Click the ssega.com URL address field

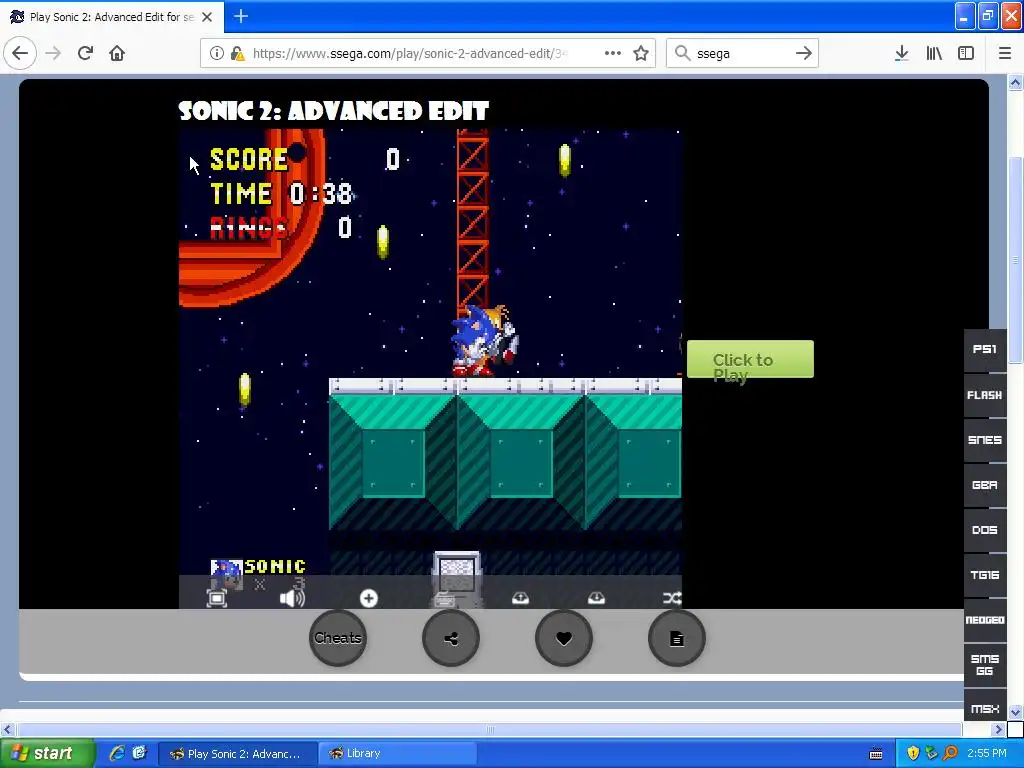click(x=411, y=54)
